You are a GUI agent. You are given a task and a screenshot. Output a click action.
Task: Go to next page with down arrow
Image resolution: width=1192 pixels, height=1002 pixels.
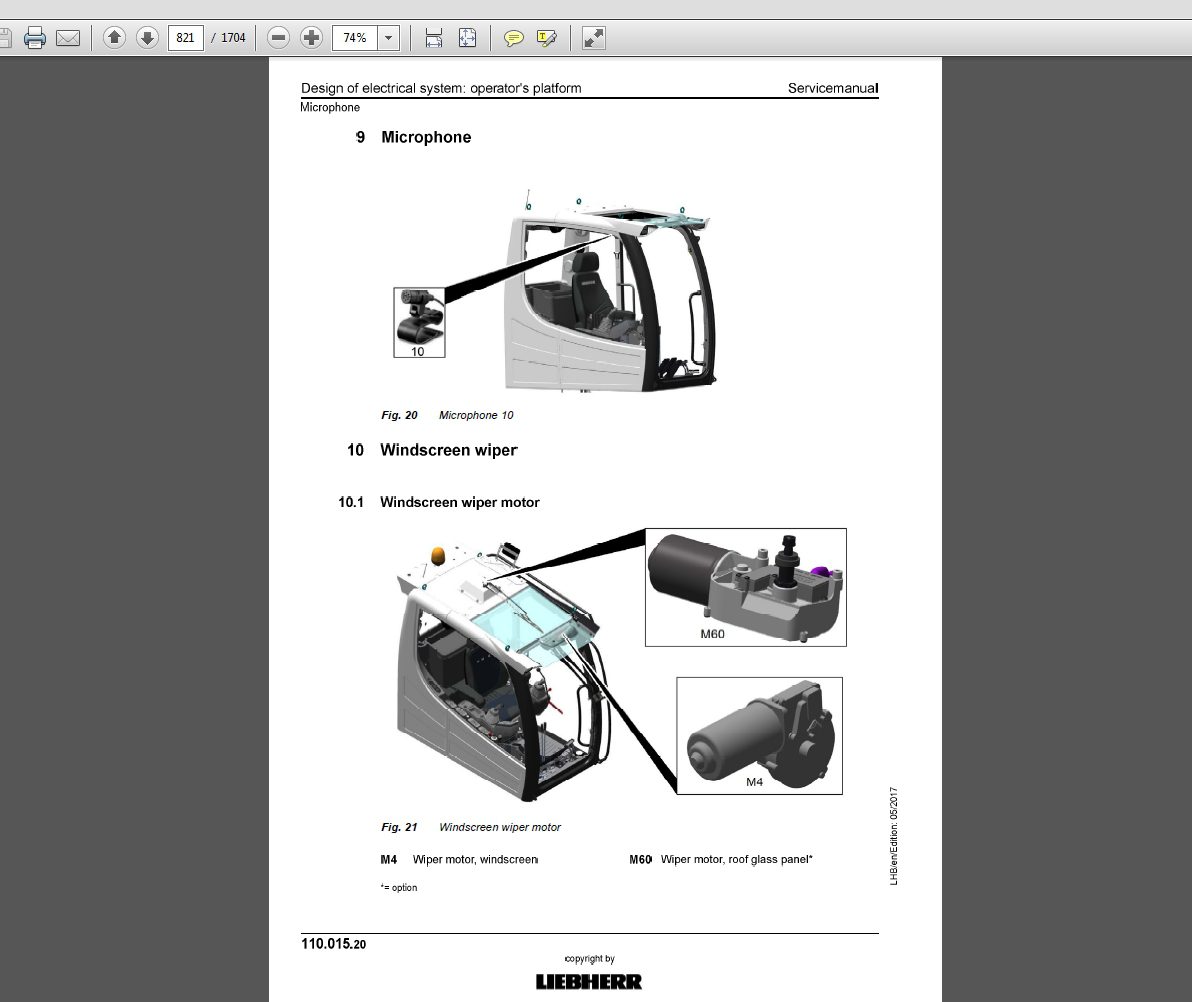147,37
